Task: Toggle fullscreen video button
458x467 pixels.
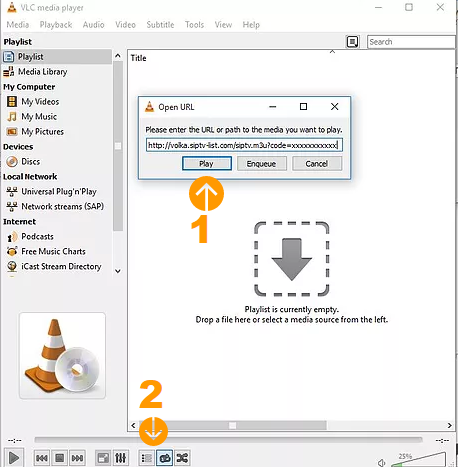Action: [103, 458]
